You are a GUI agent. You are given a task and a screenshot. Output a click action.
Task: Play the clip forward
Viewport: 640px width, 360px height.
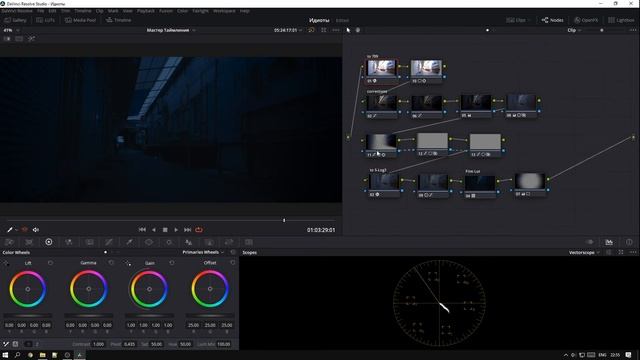pyautogui.click(x=176, y=230)
